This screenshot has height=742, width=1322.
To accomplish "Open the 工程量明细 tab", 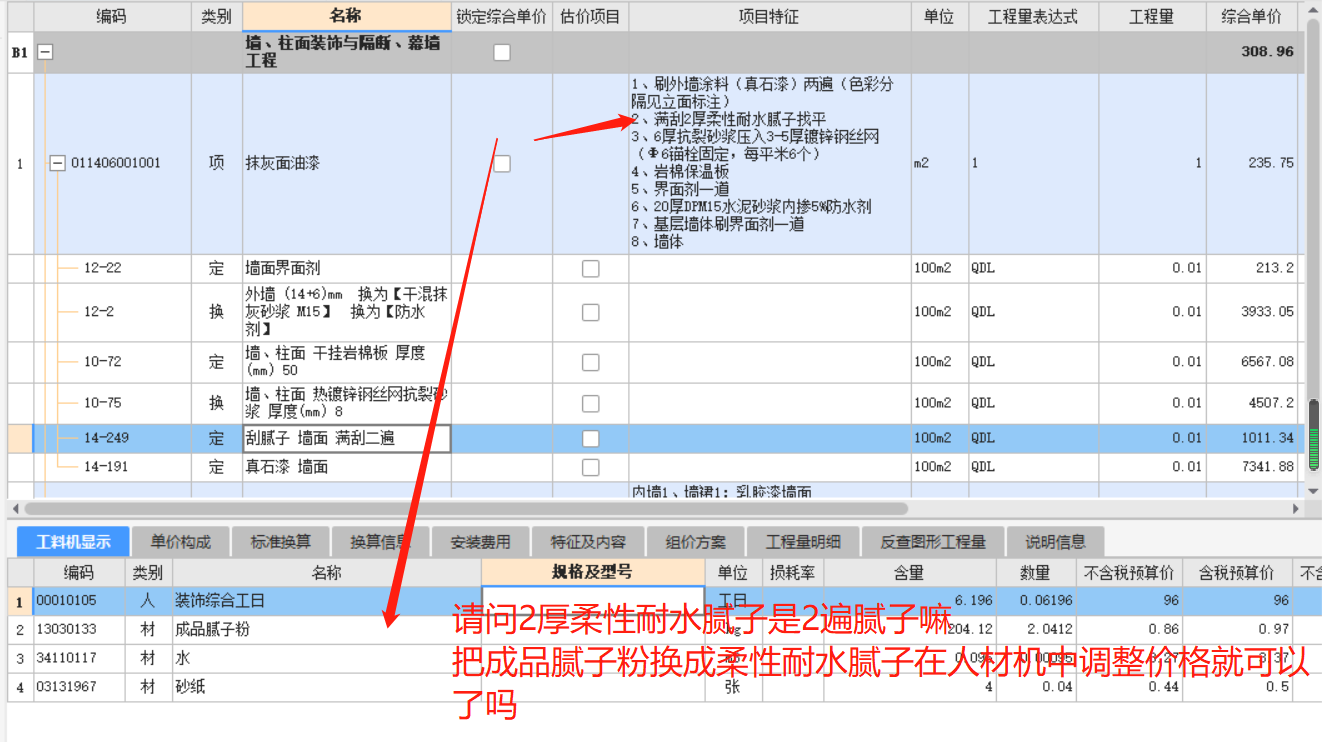I will (x=803, y=541).
